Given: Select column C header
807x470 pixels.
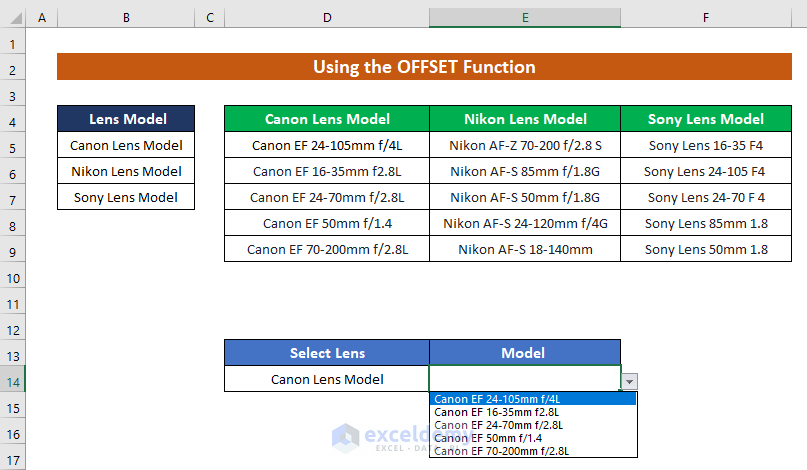Looking at the screenshot, I should coord(209,18).
